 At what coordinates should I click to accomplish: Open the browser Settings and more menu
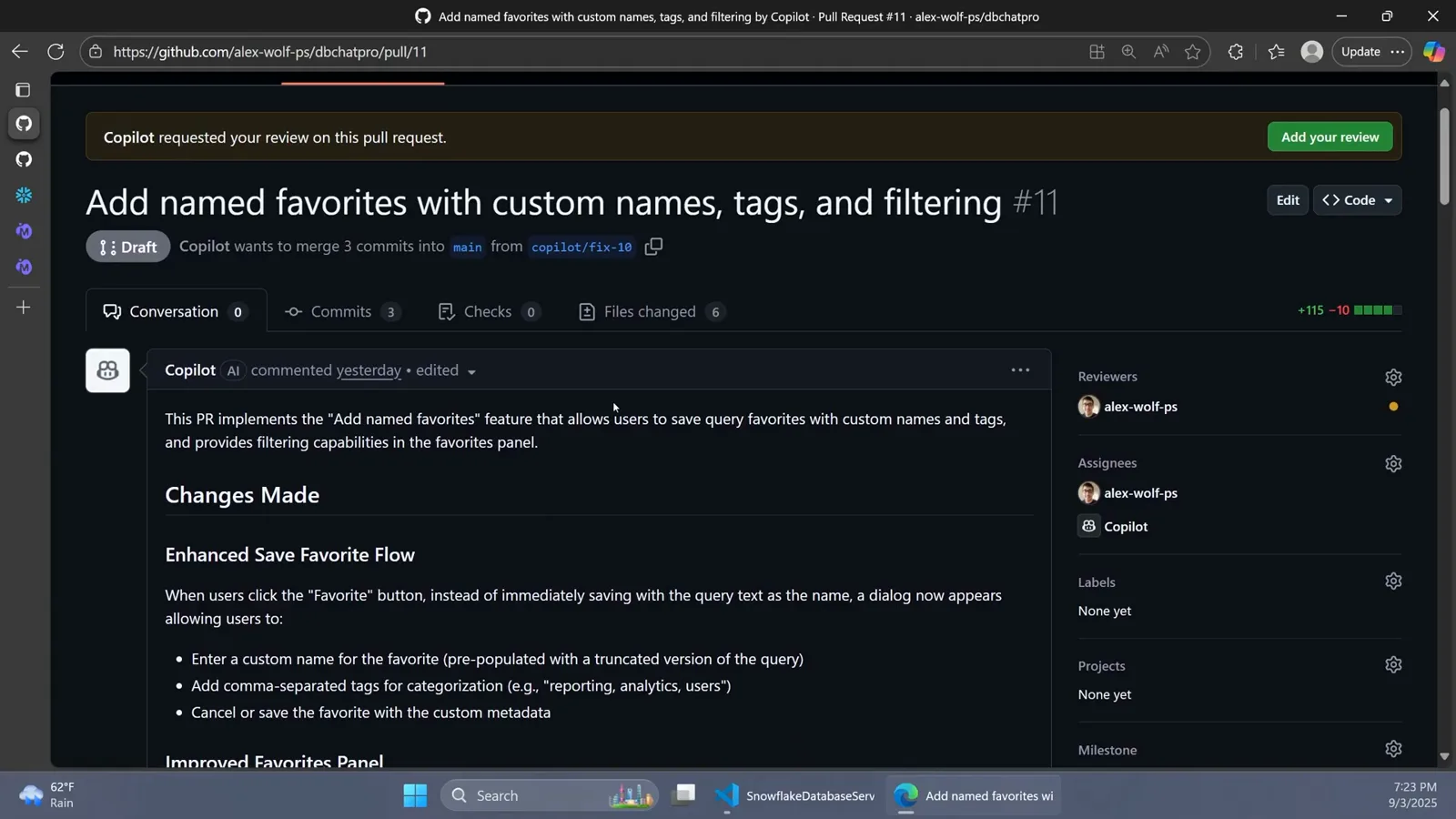point(1397,52)
